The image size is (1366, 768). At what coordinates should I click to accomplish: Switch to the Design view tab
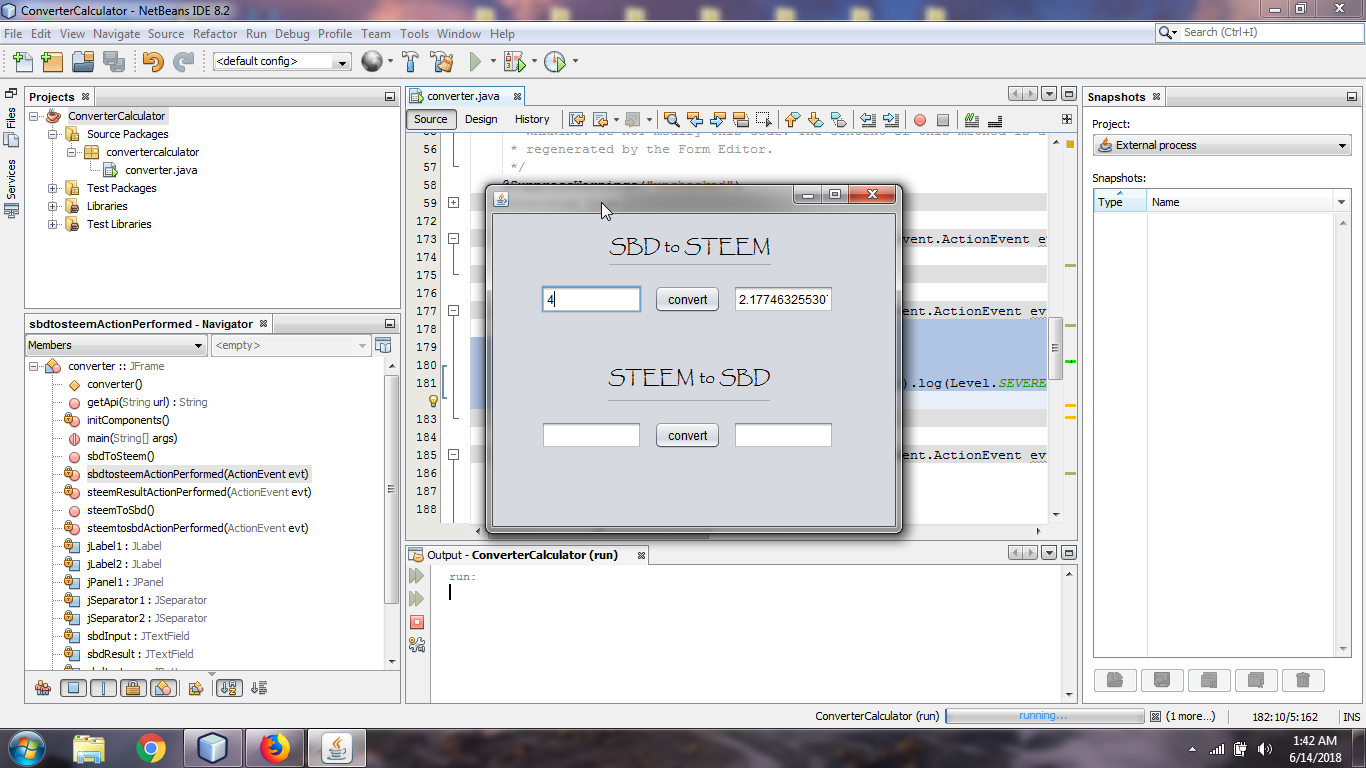click(x=481, y=120)
